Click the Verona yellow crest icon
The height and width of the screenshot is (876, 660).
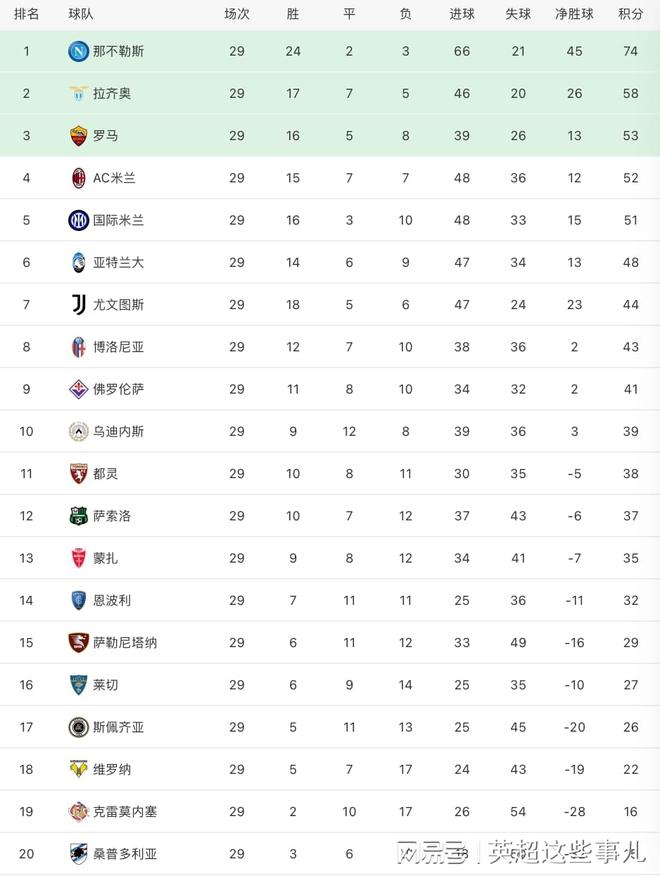point(78,769)
